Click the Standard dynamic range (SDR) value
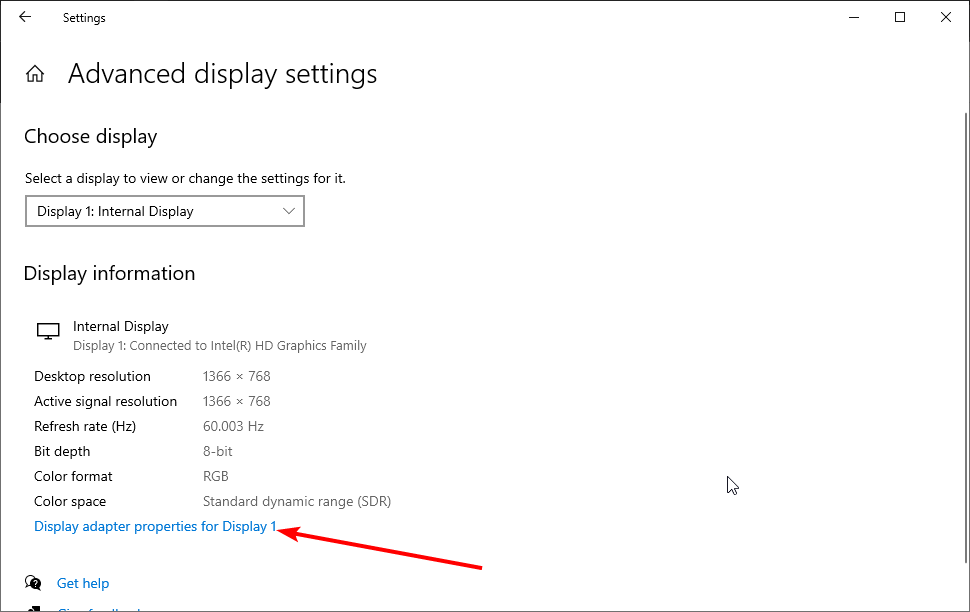970x612 pixels. click(x=296, y=501)
